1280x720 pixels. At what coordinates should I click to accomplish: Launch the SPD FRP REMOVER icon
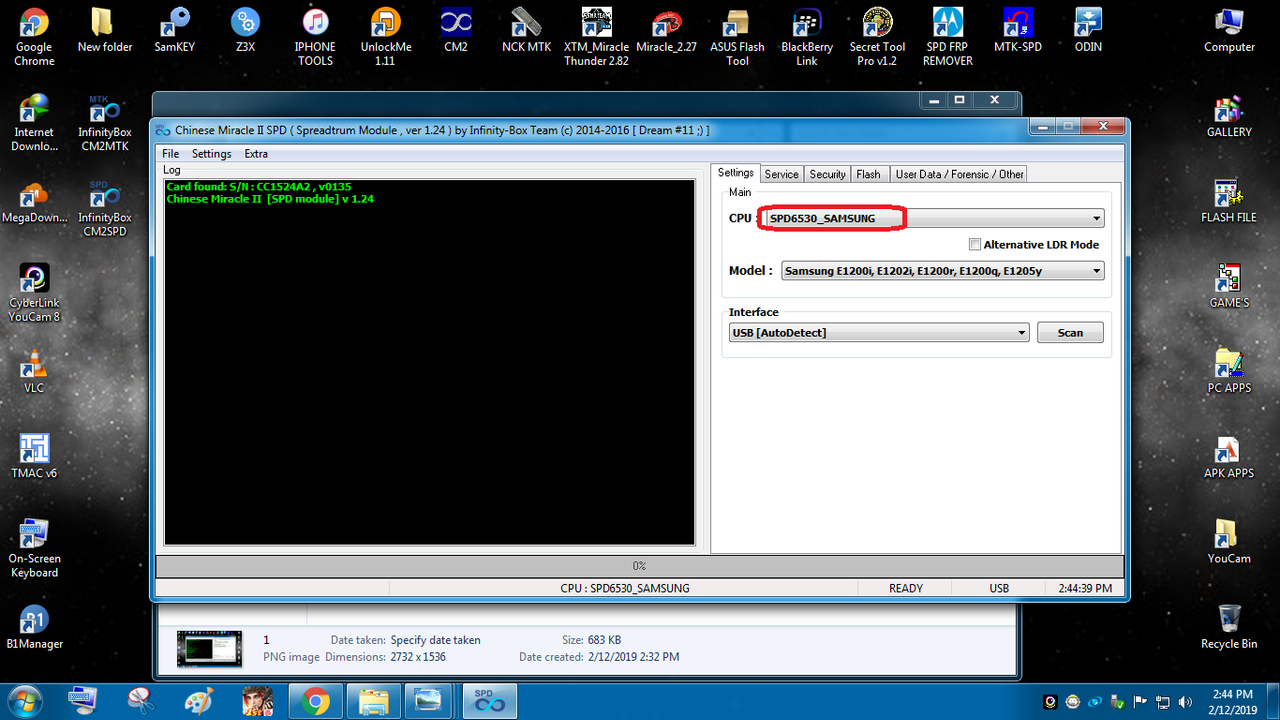[x=948, y=37]
